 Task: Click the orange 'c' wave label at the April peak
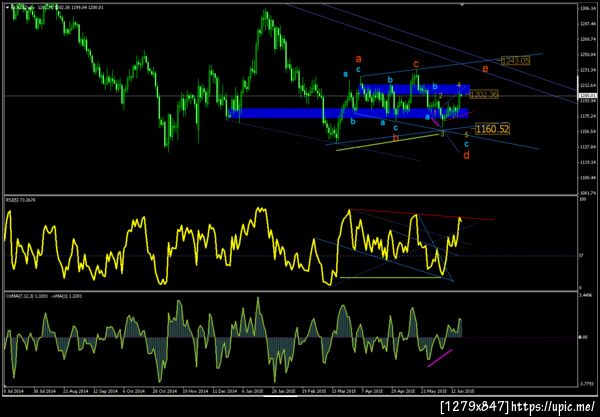(x=416, y=64)
